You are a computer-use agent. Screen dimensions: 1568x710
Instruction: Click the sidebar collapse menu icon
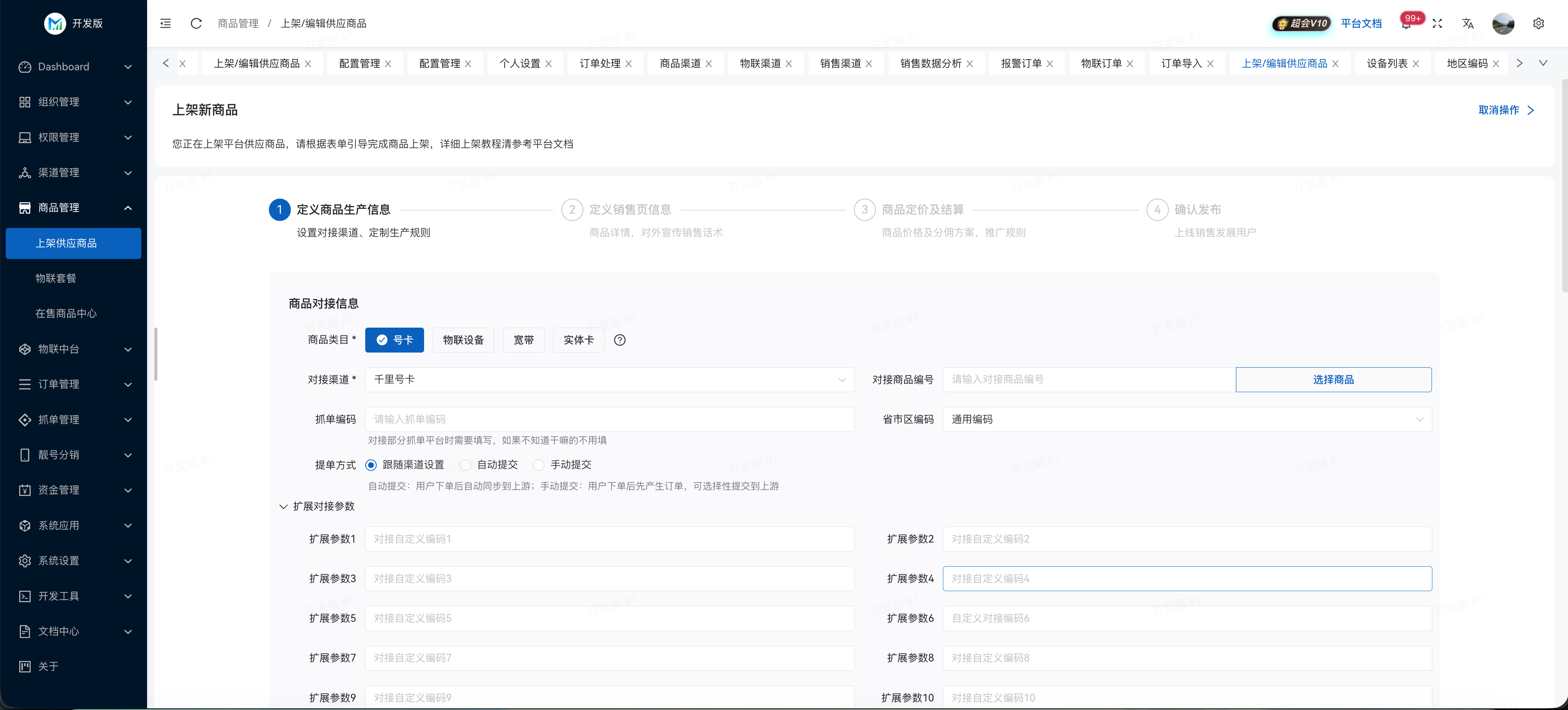tap(165, 23)
